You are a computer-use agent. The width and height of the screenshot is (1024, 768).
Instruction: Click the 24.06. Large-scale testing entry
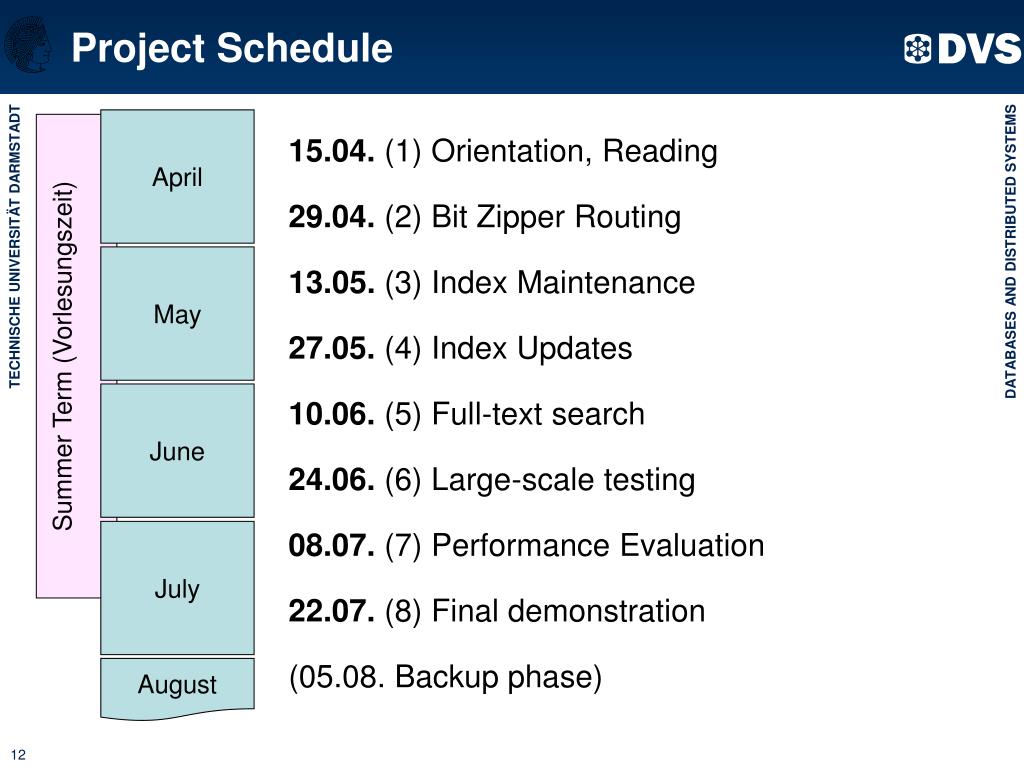(x=492, y=480)
